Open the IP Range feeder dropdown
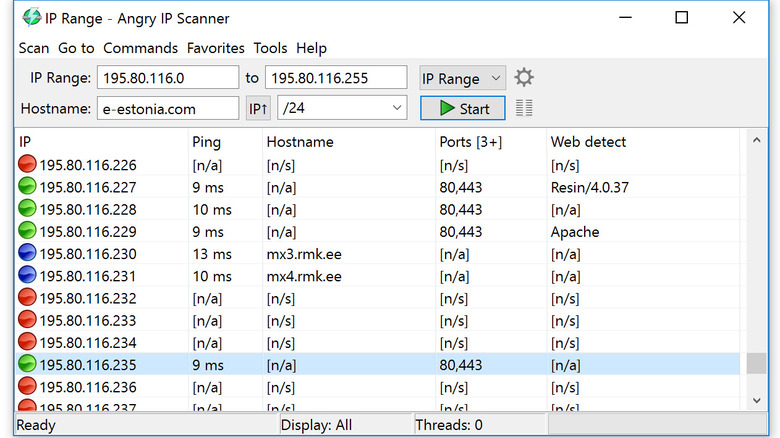The width and height of the screenshot is (780, 438). (x=463, y=78)
